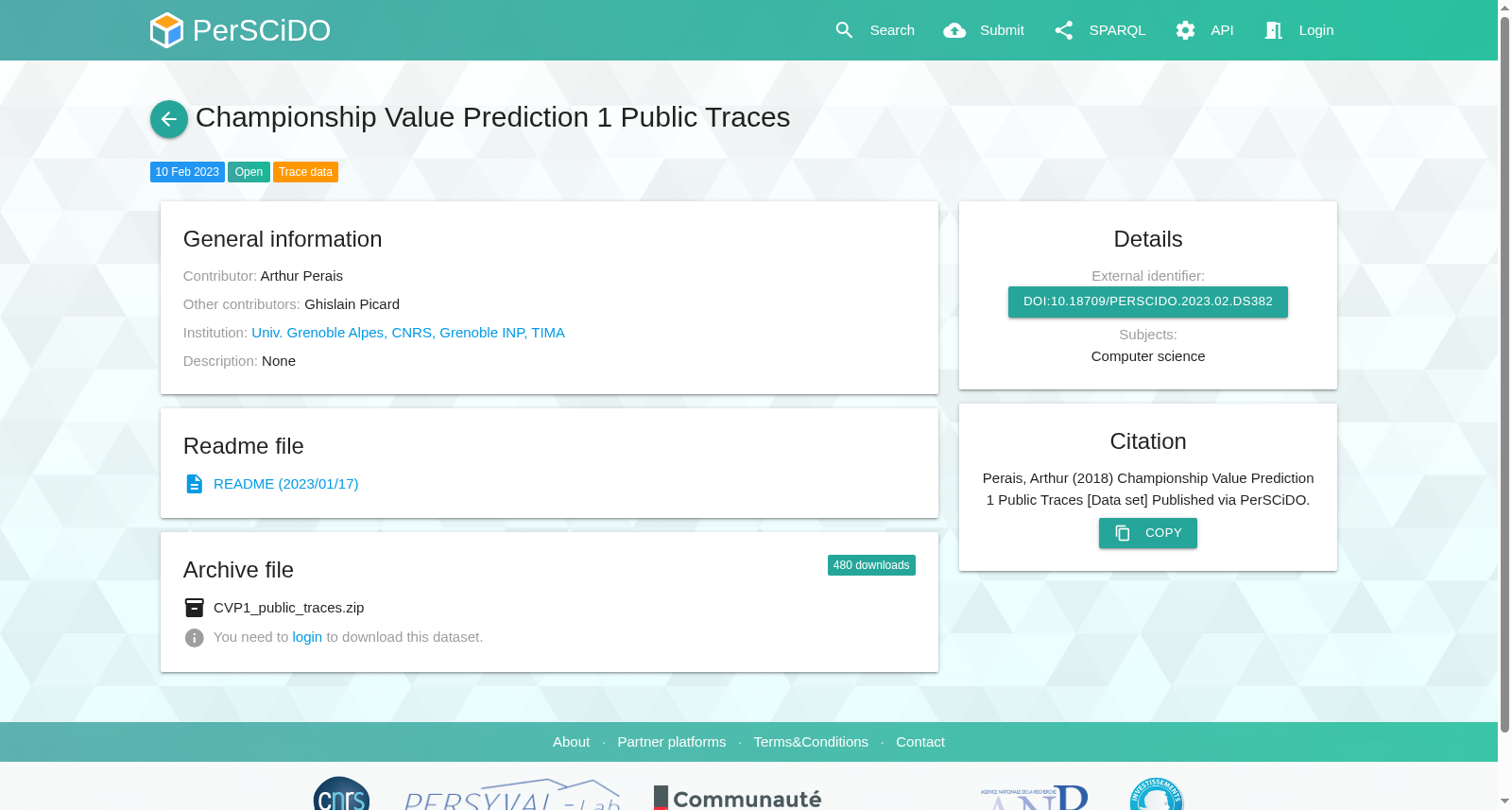Open the README (2023/01/17) link

click(x=286, y=484)
